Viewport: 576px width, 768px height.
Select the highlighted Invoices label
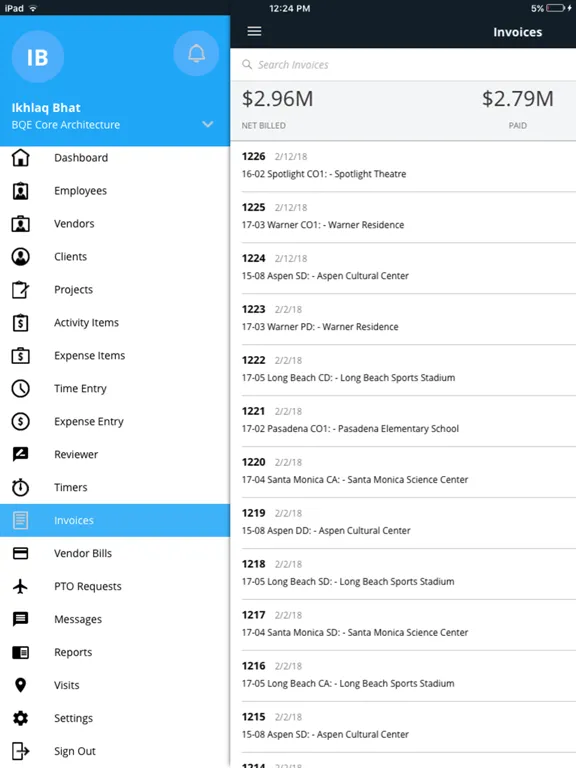tap(73, 520)
